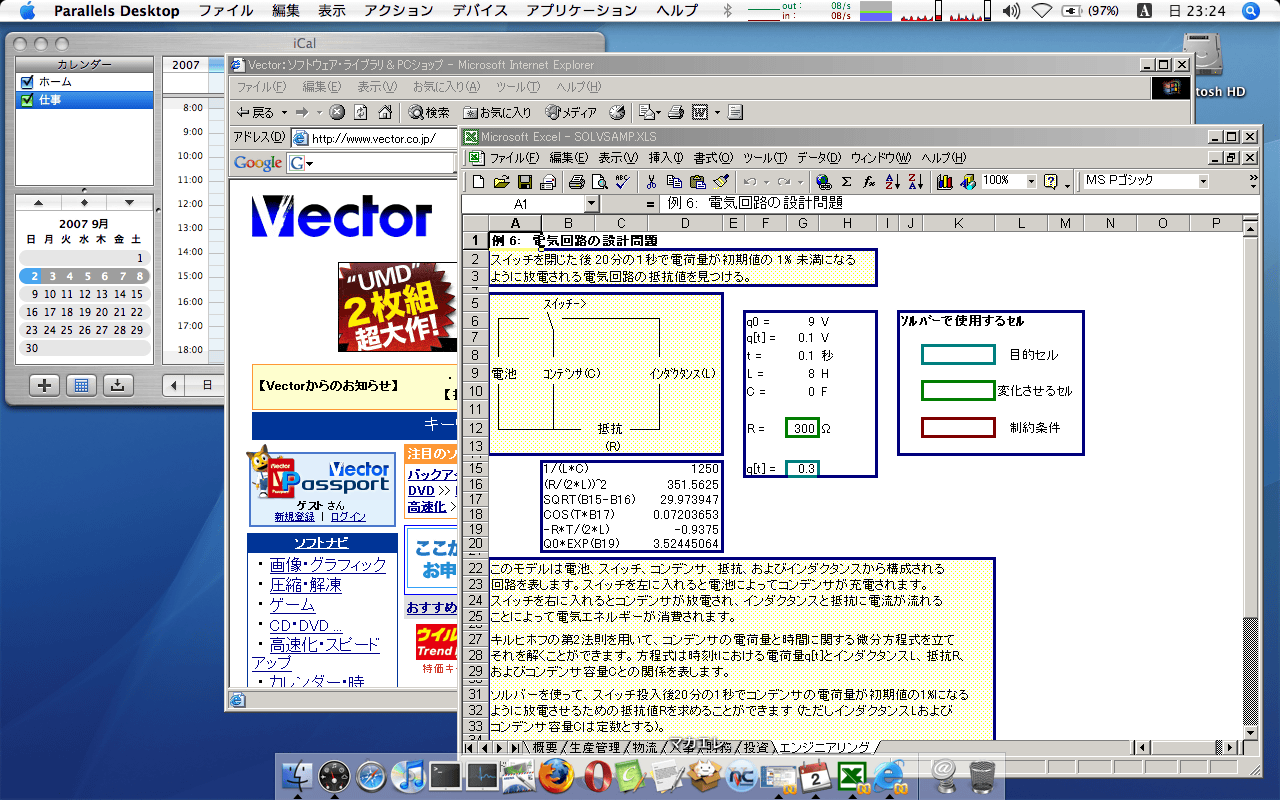Image resolution: width=1280 pixels, height=800 pixels.
Task: Go to Home page in Internet Explorer
Action: tap(383, 113)
